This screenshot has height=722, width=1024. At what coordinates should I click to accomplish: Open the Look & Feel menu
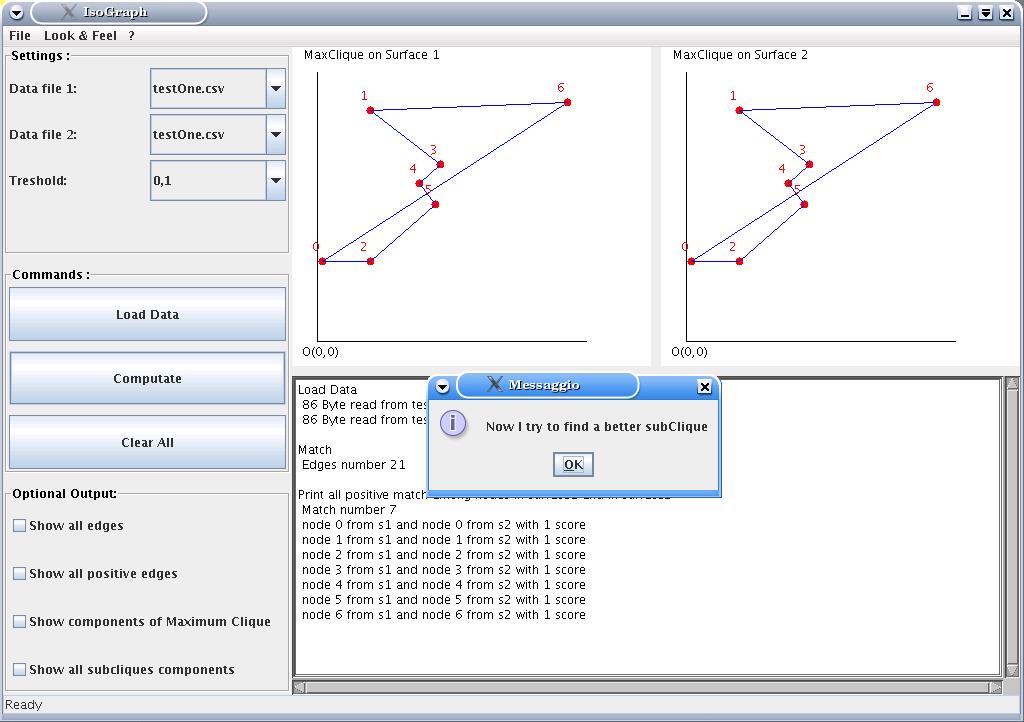click(80, 36)
